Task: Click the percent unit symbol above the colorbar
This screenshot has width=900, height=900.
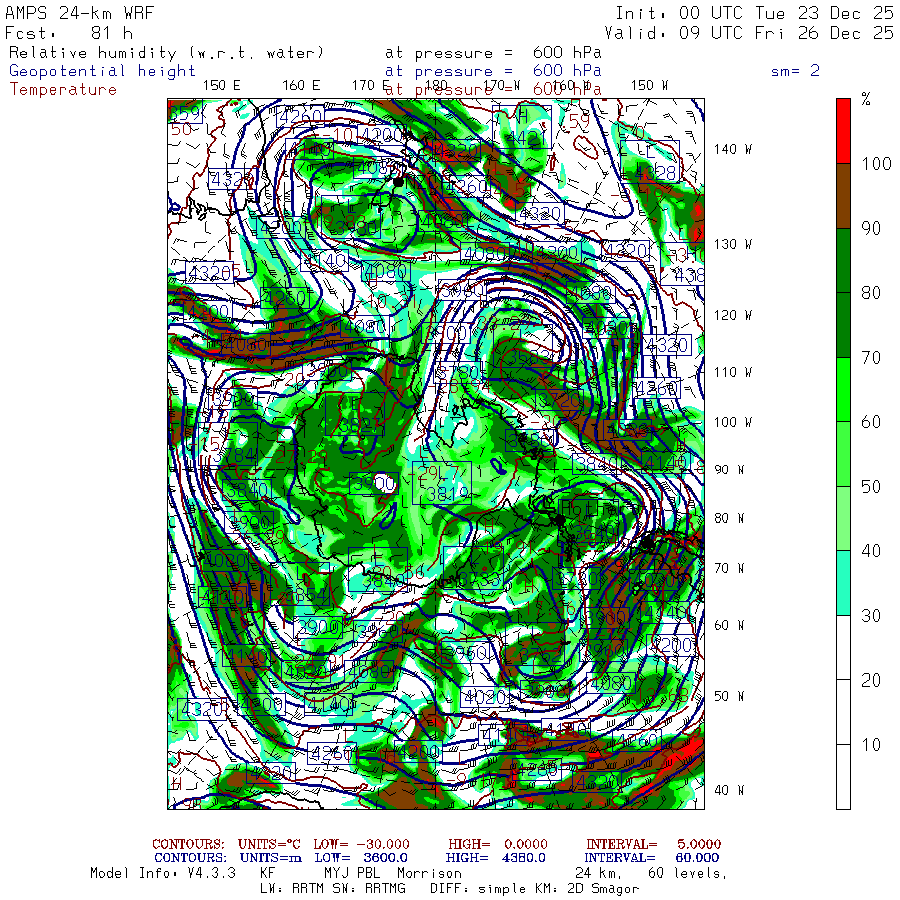Action: pos(866,100)
